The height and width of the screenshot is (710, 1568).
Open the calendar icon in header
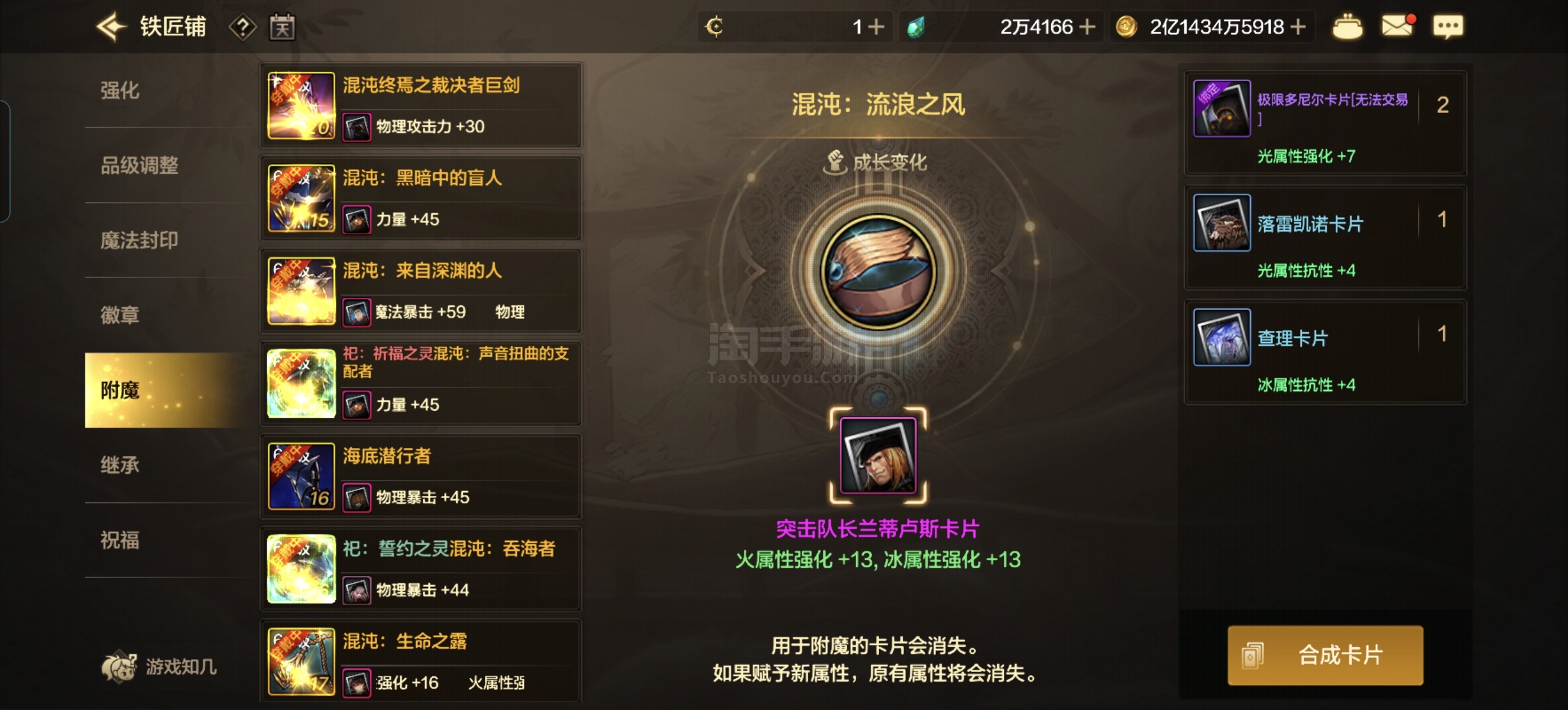(283, 27)
